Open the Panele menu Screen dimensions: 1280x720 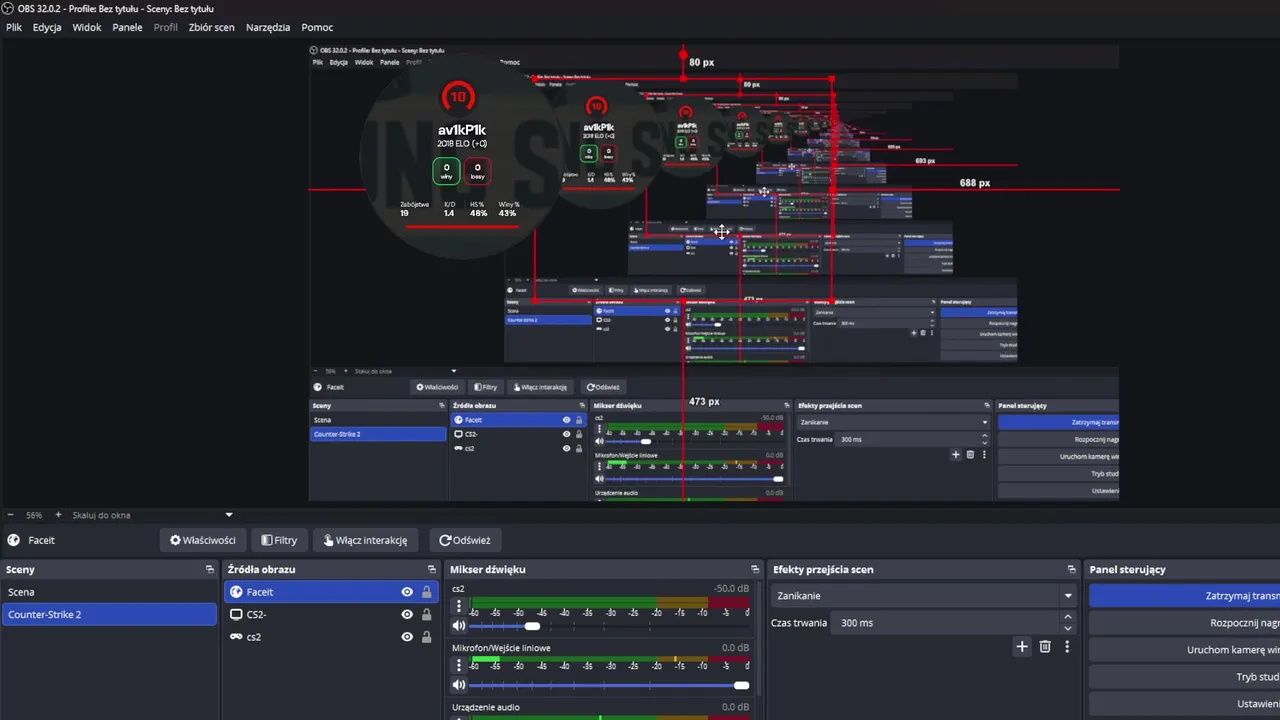[x=127, y=27]
